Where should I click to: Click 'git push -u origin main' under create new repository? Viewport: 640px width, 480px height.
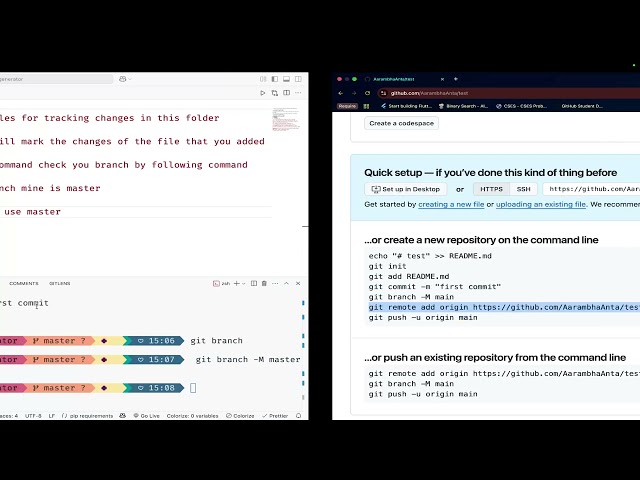pyautogui.click(x=423, y=318)
